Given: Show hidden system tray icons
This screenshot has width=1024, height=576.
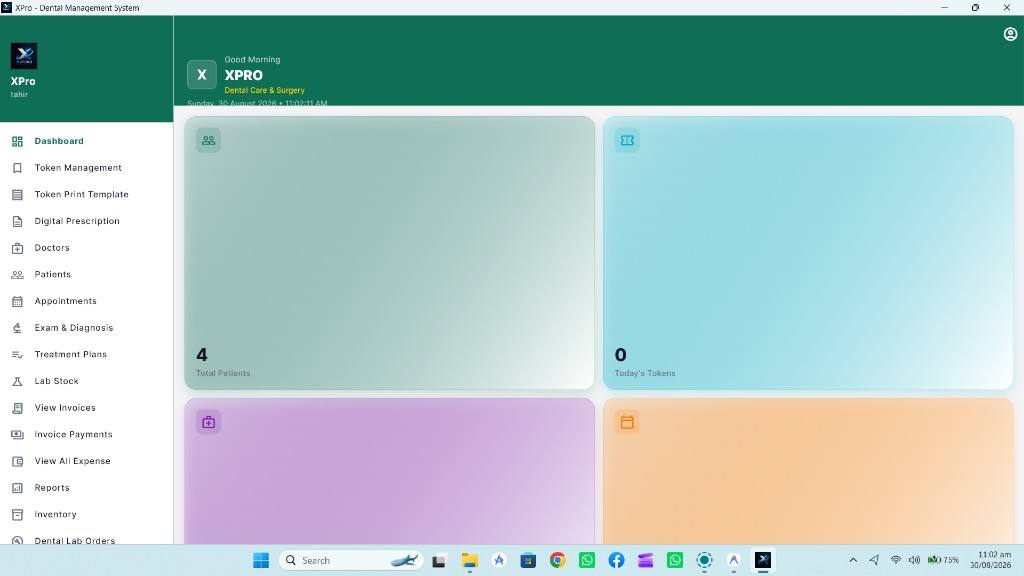Looking at the screenshot, I should pyautogui.click(x=853, y=560).
